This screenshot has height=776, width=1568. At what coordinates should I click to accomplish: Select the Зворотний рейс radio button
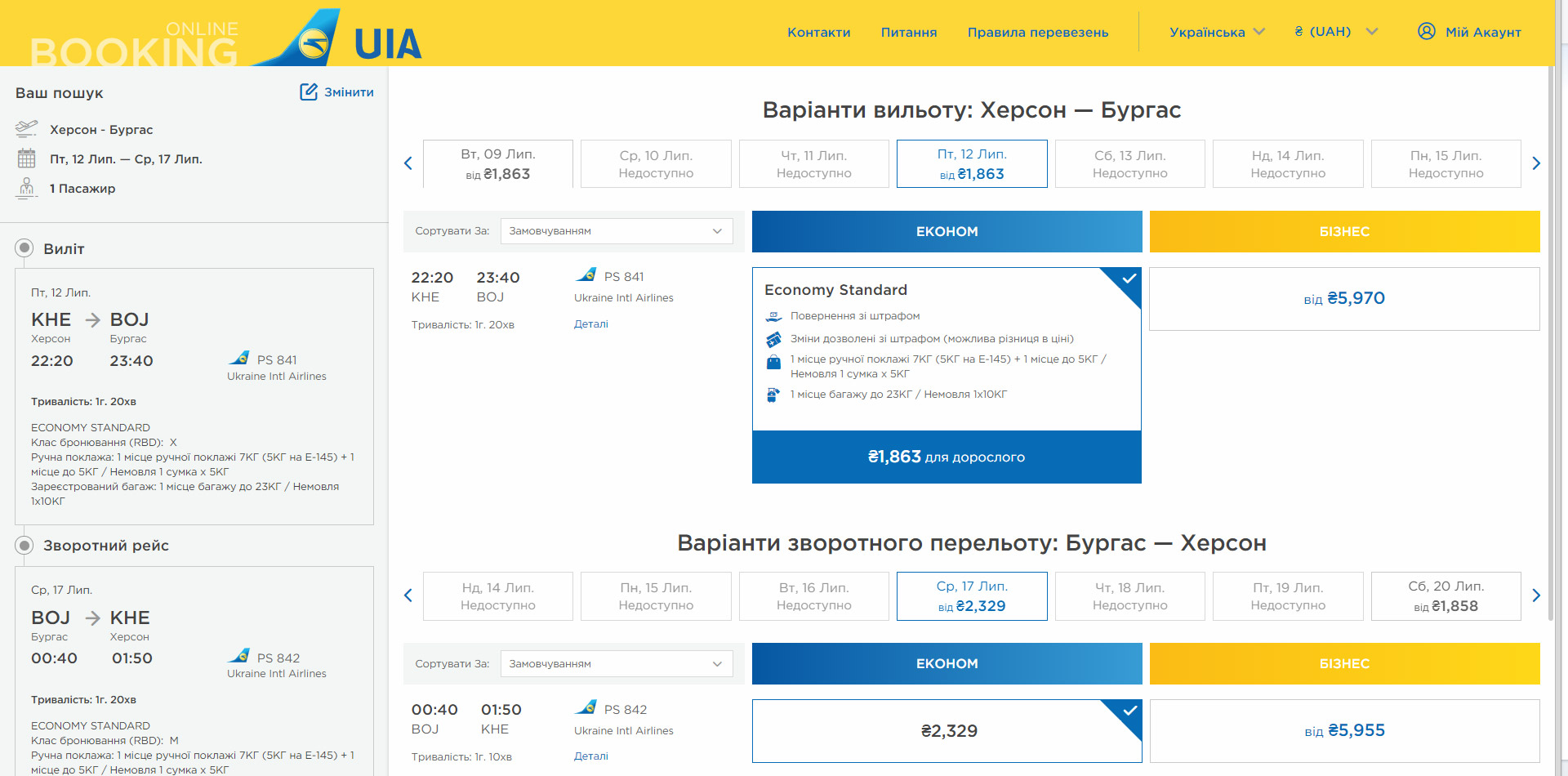tap(24, 545)
